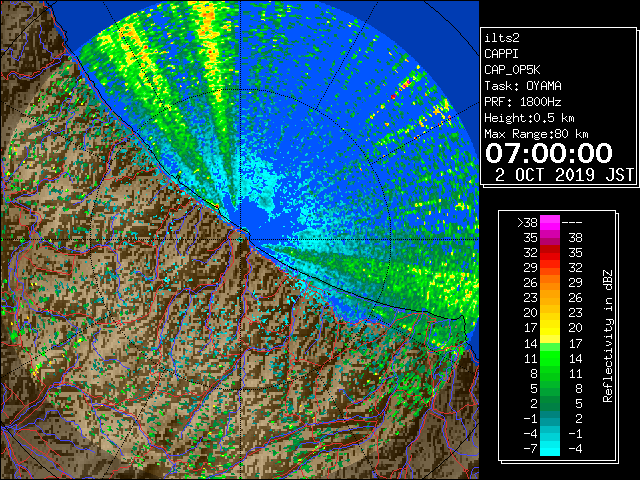Click the '>38' legend label
The height and width of the screenshot is (480, 640).
(527, 222)
